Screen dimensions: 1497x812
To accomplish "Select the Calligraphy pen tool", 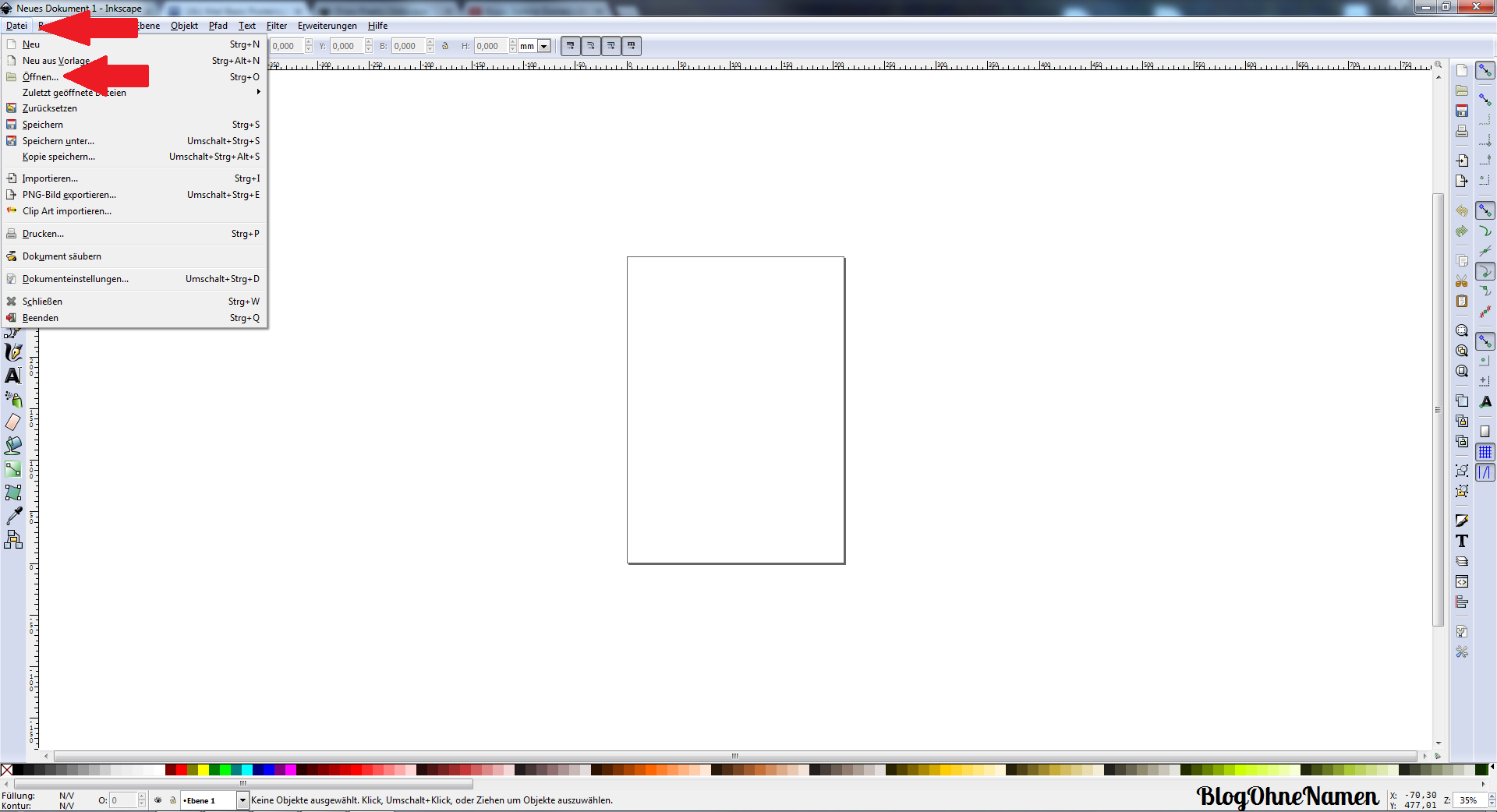I will pos(13,352).
